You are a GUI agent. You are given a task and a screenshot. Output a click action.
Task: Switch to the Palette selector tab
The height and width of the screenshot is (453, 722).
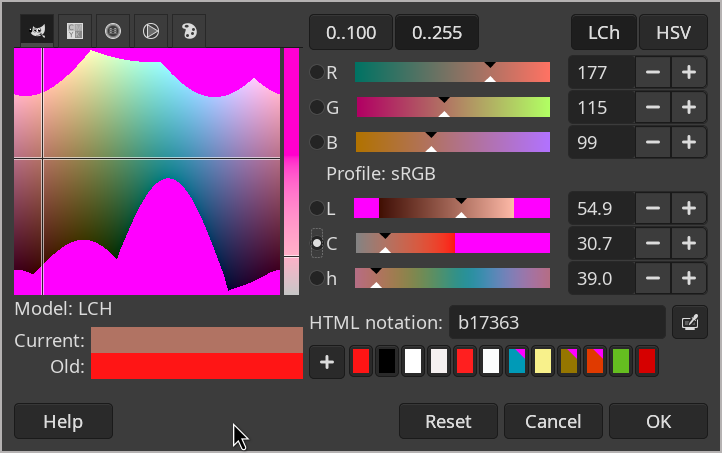tap(189, 31)
